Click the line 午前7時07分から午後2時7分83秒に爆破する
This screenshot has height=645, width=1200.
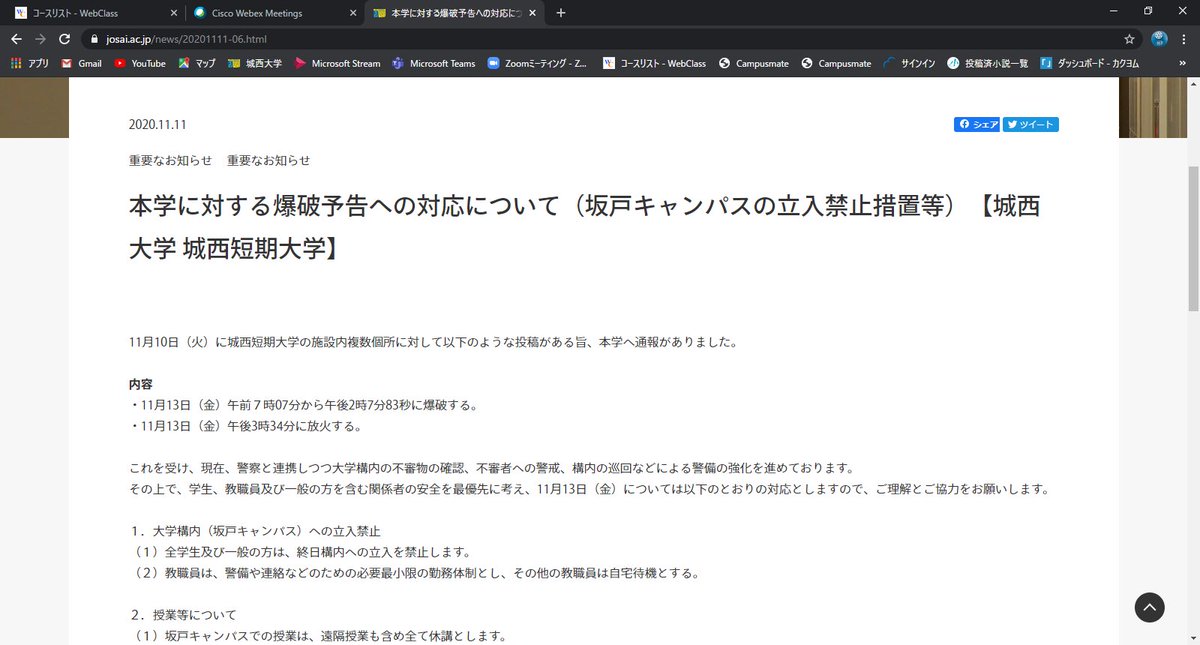[304, 405]
